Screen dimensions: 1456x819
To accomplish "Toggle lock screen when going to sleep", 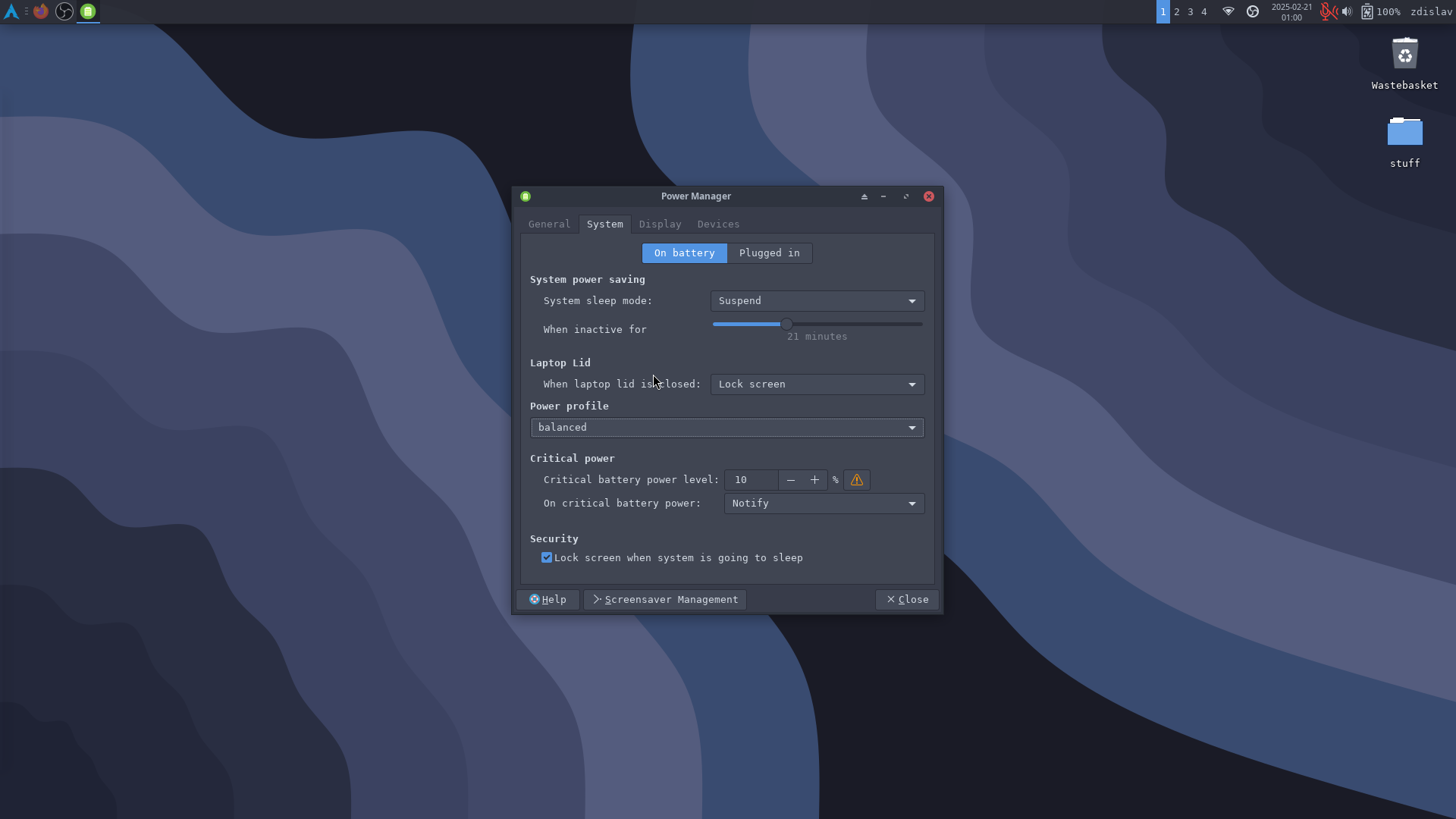I will pyautogui.click(x=547, y=557).
